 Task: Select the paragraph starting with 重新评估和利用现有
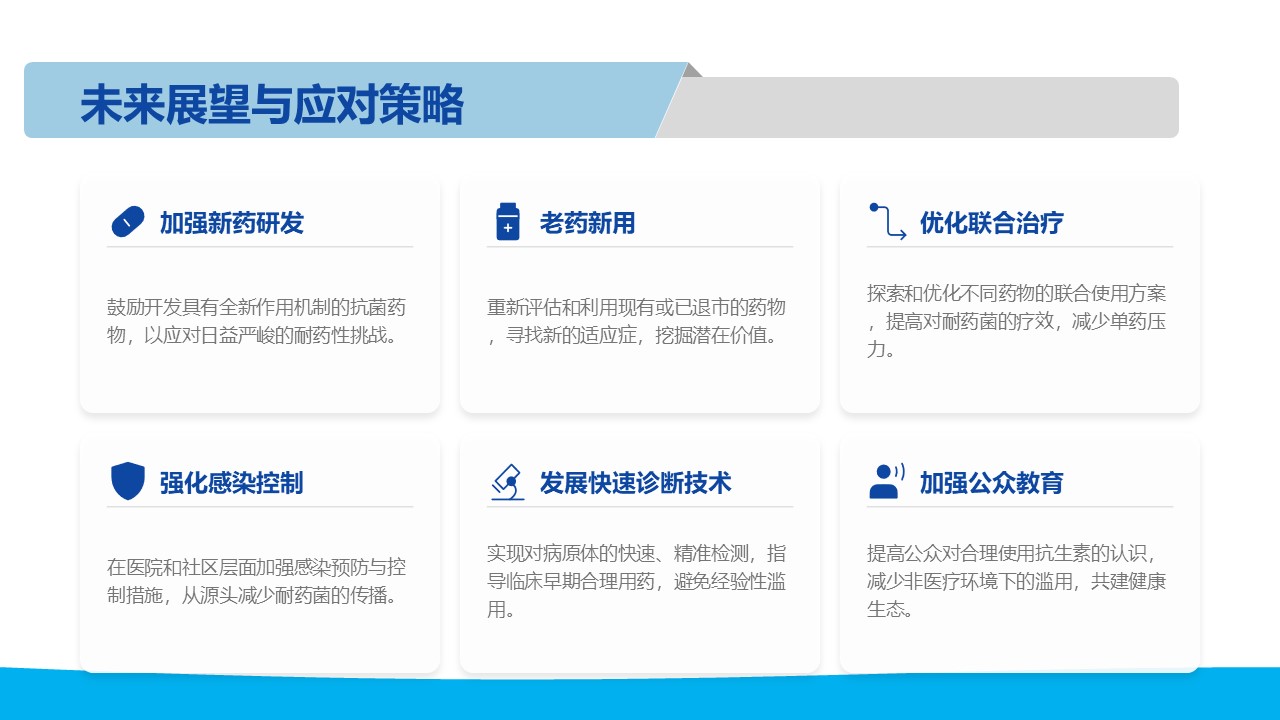click(636, 321)
